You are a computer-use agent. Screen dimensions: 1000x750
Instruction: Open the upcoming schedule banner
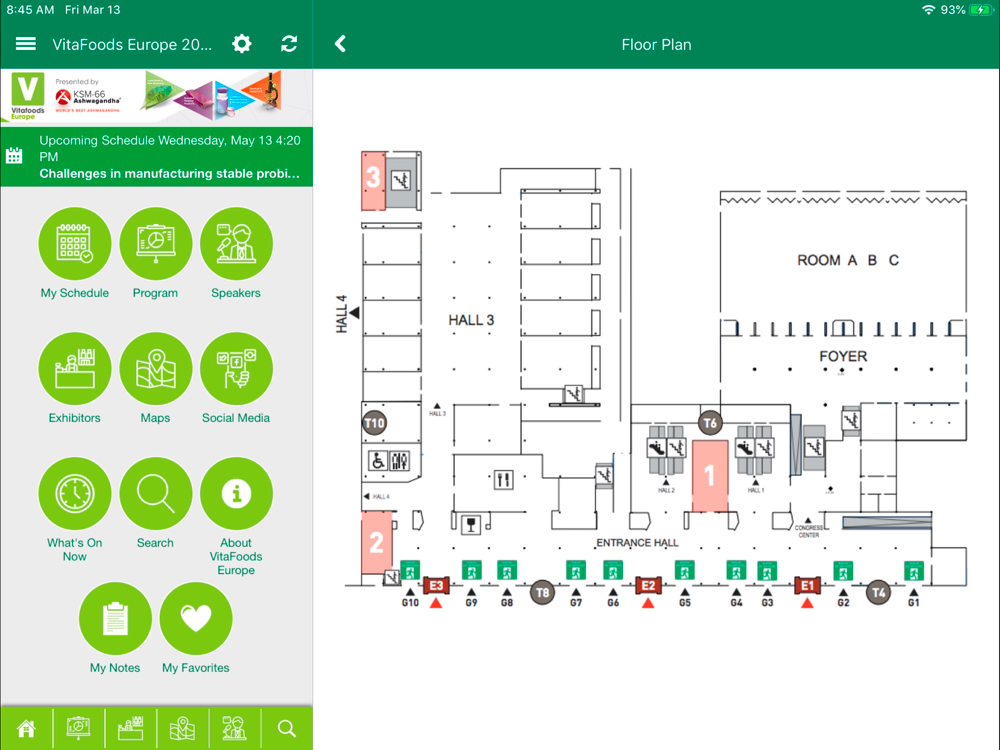pyautogui.click(x=156, y=157)
